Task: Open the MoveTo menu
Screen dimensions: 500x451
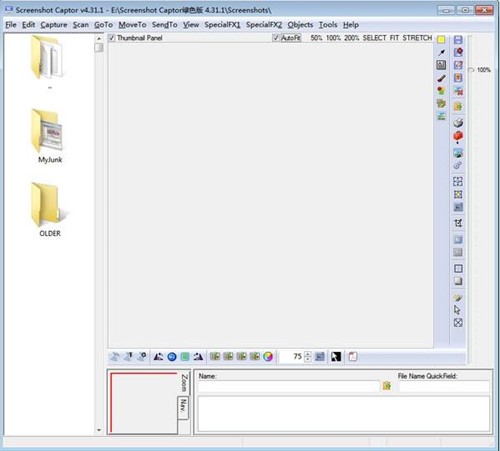Action: (x=132, y=25)
